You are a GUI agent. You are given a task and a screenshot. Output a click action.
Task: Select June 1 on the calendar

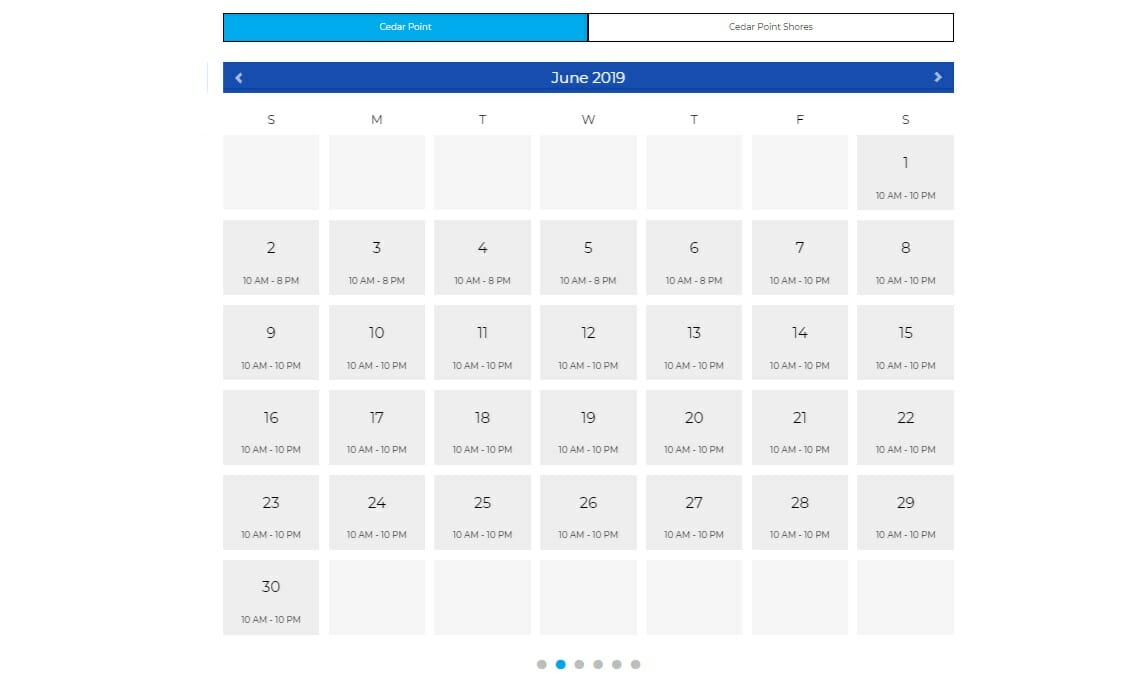coord(905,173)
